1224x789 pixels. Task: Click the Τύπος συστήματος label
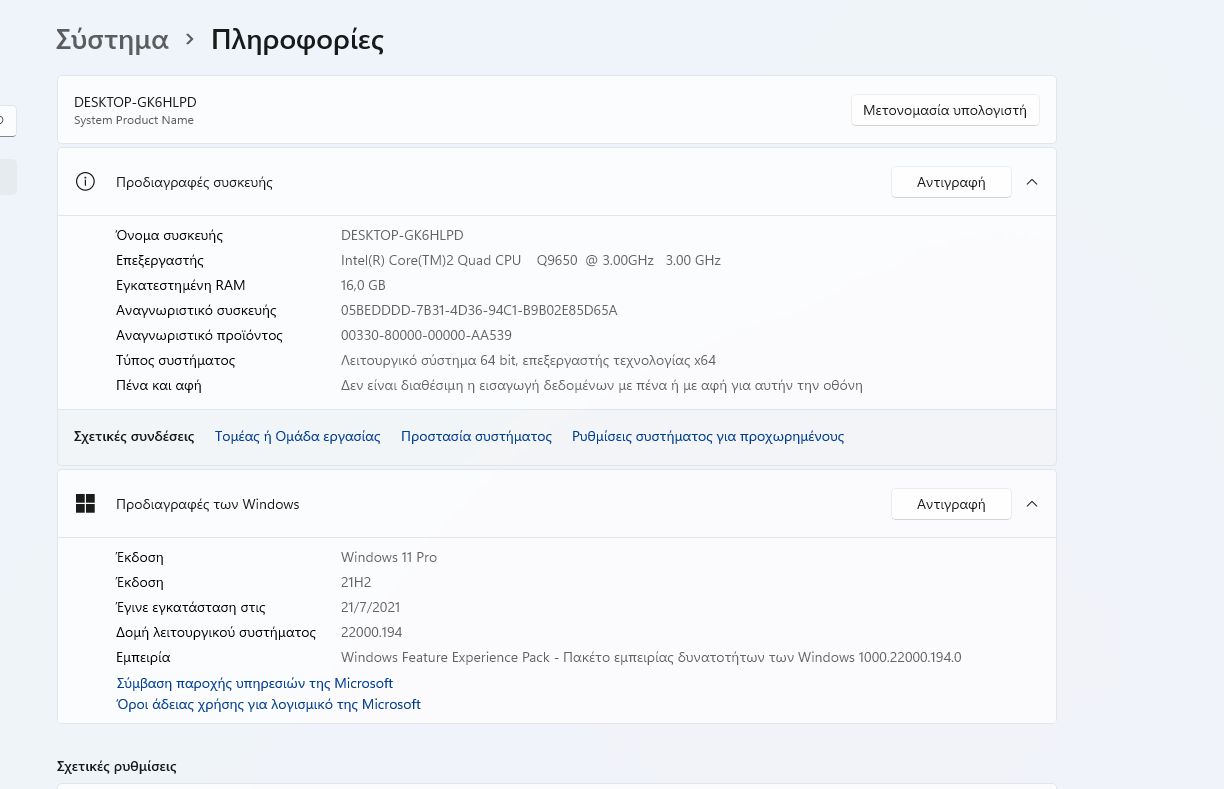(176, 360)
